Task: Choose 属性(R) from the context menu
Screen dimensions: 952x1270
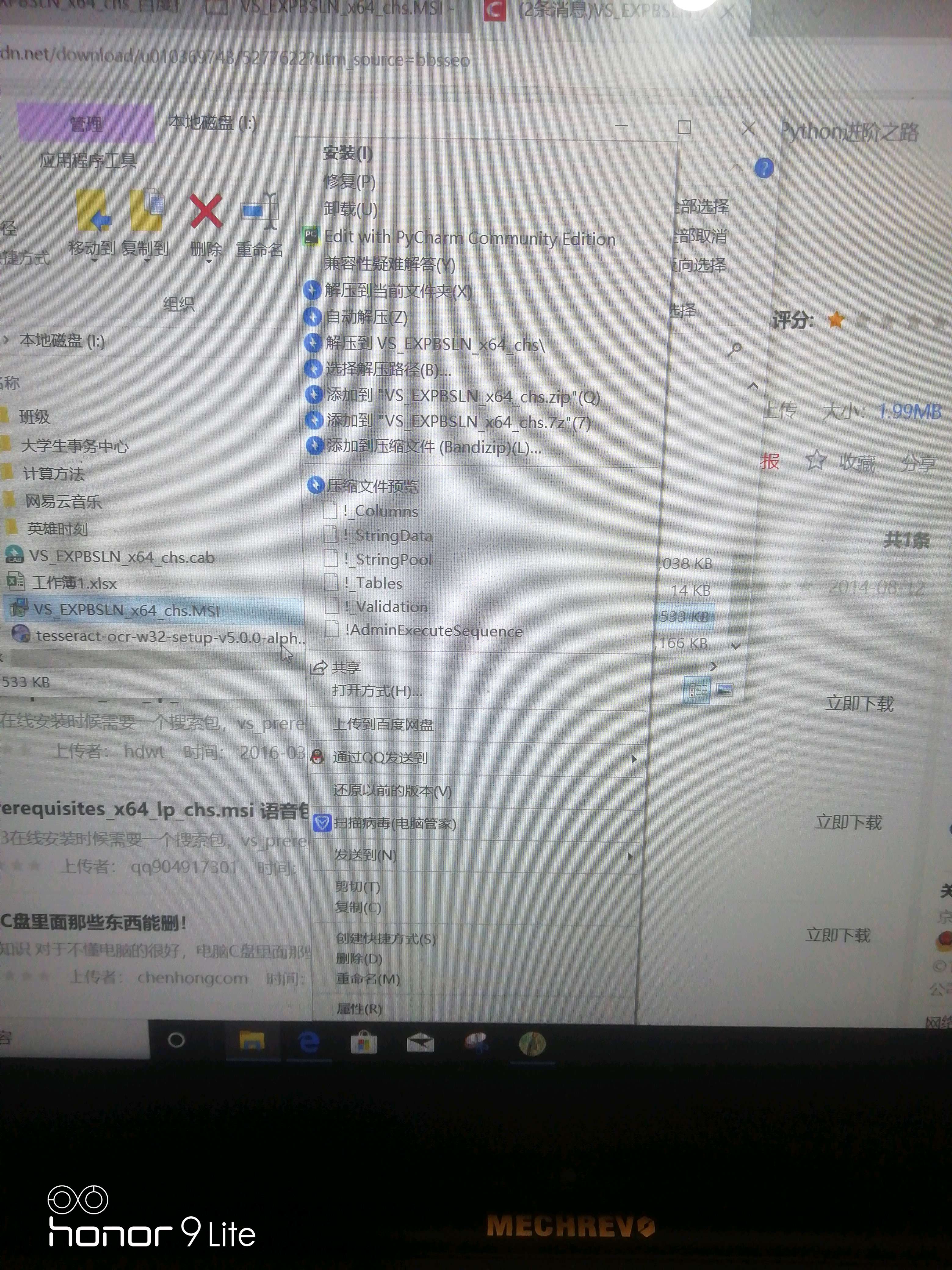Action: coord(359,1009)
